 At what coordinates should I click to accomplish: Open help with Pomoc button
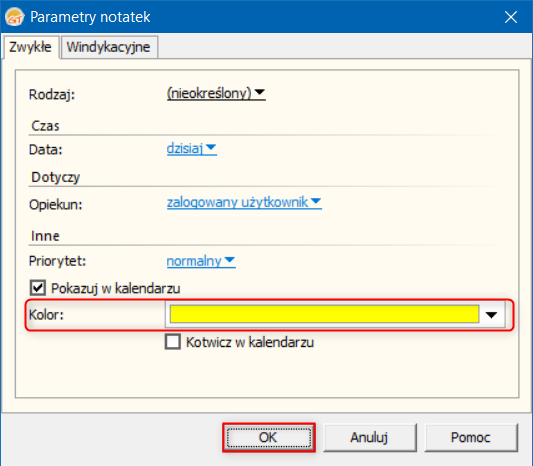(x=471, y=437)
